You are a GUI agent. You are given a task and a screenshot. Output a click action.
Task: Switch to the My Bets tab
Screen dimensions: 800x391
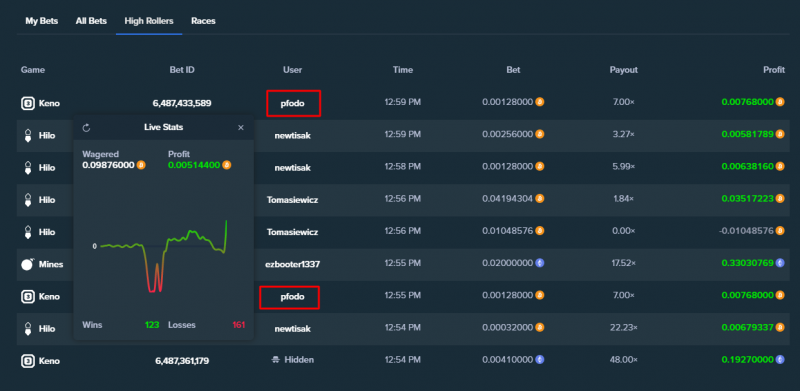[x=41, y=21]
